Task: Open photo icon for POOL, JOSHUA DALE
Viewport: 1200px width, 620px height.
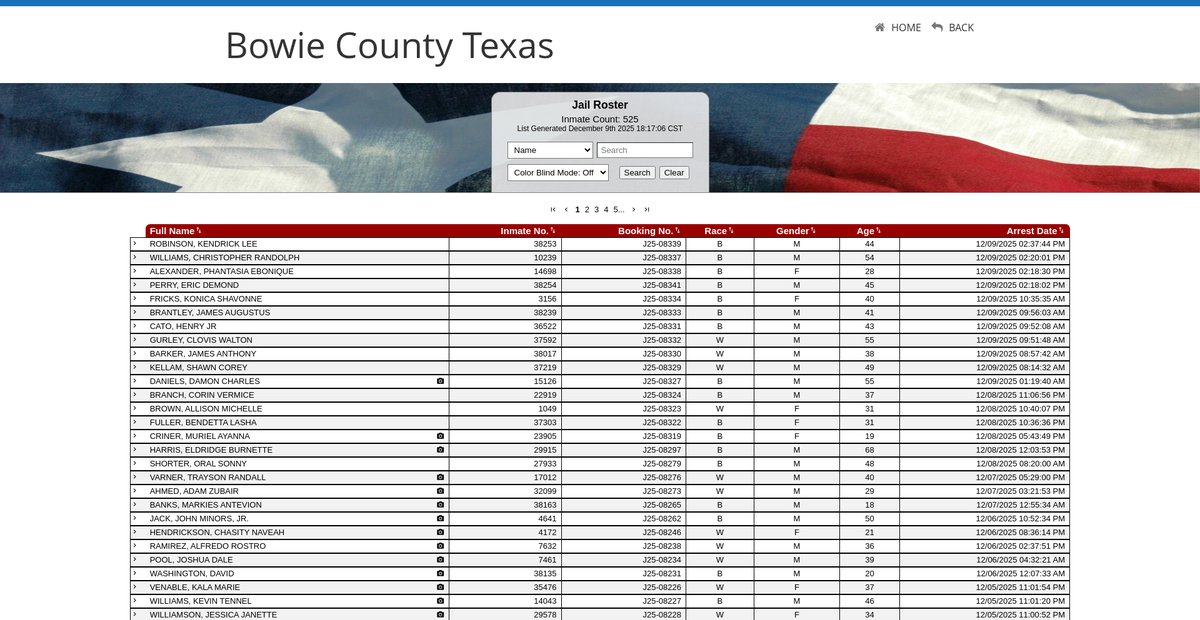Action: pos(440,560)
